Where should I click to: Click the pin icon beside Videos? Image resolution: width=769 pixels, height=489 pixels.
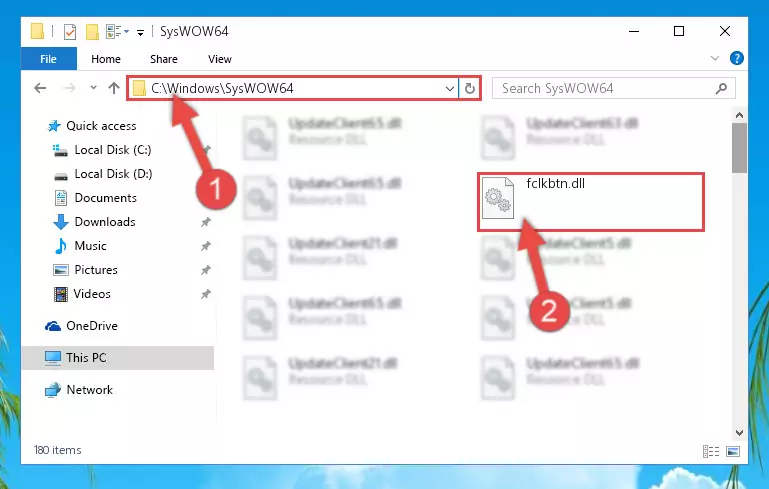point(205,294)
